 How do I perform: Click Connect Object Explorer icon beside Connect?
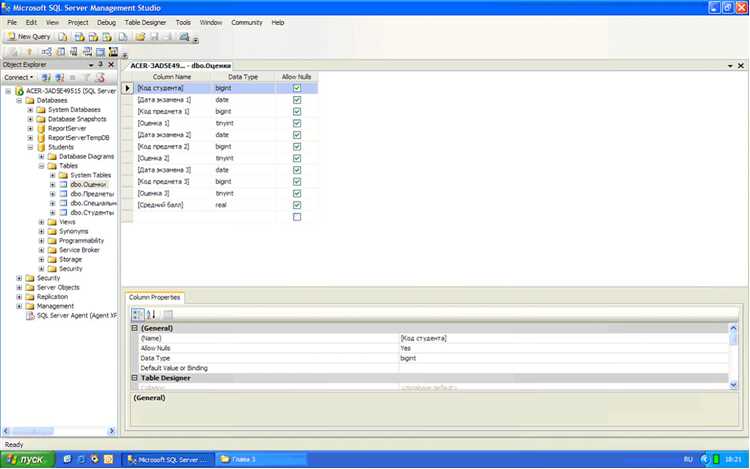coord(46,77)
